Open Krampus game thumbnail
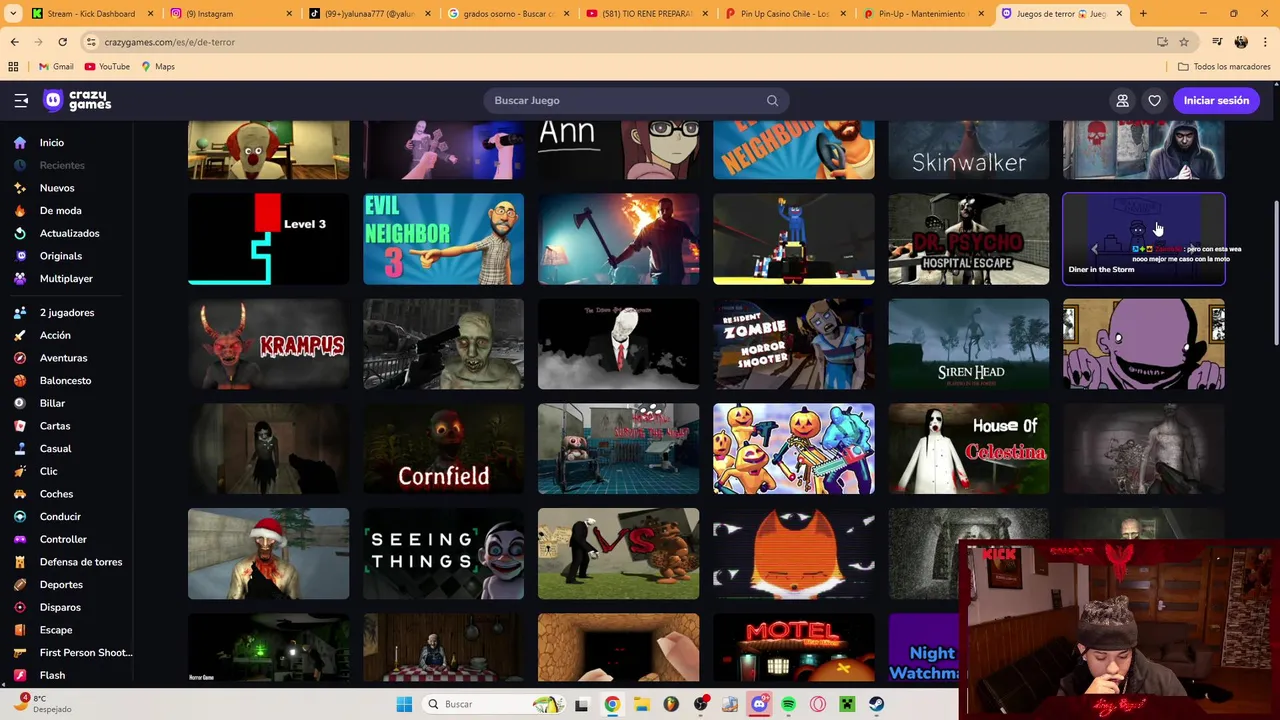 tap(268, 344)
